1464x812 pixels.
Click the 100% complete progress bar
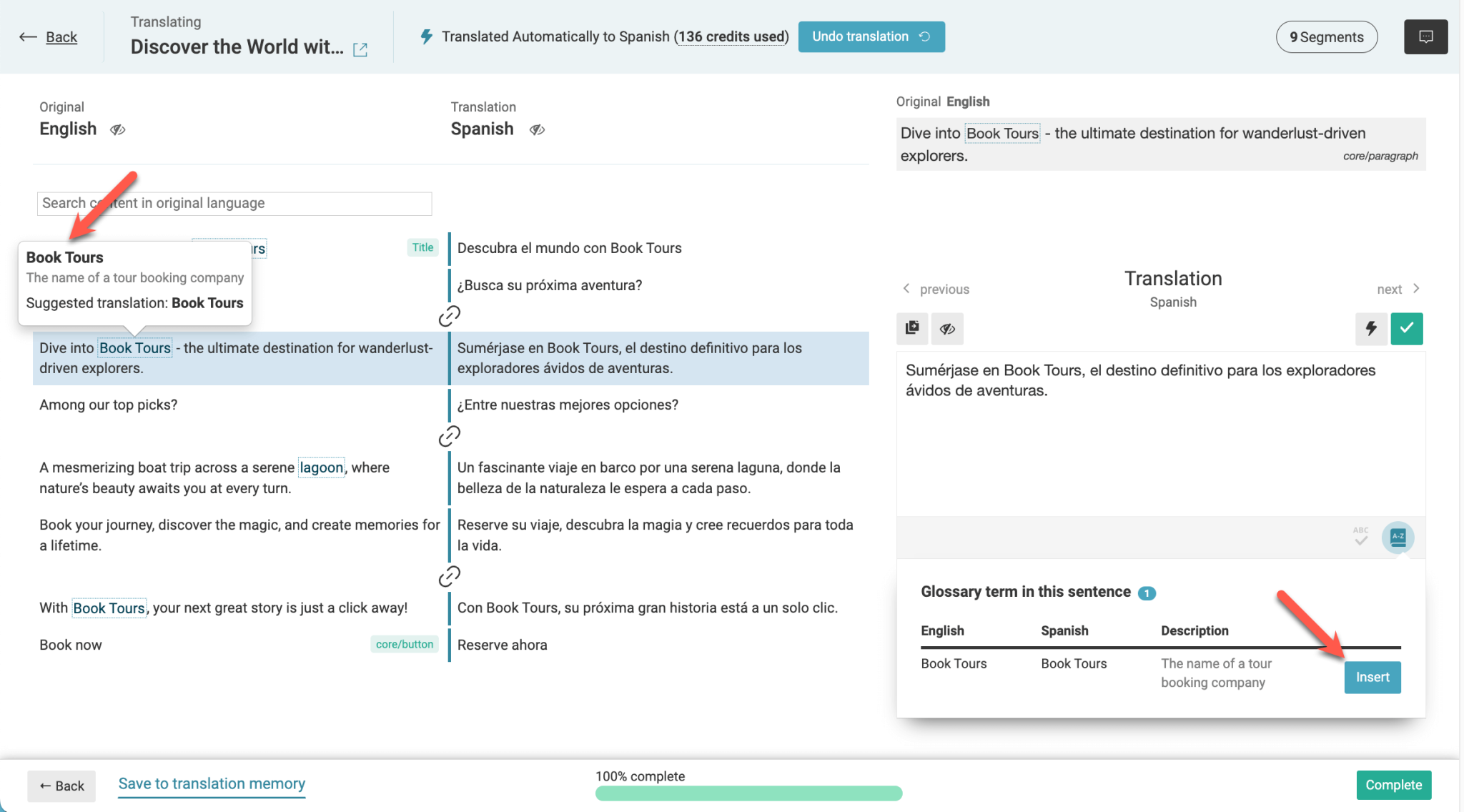coord(748,793)
